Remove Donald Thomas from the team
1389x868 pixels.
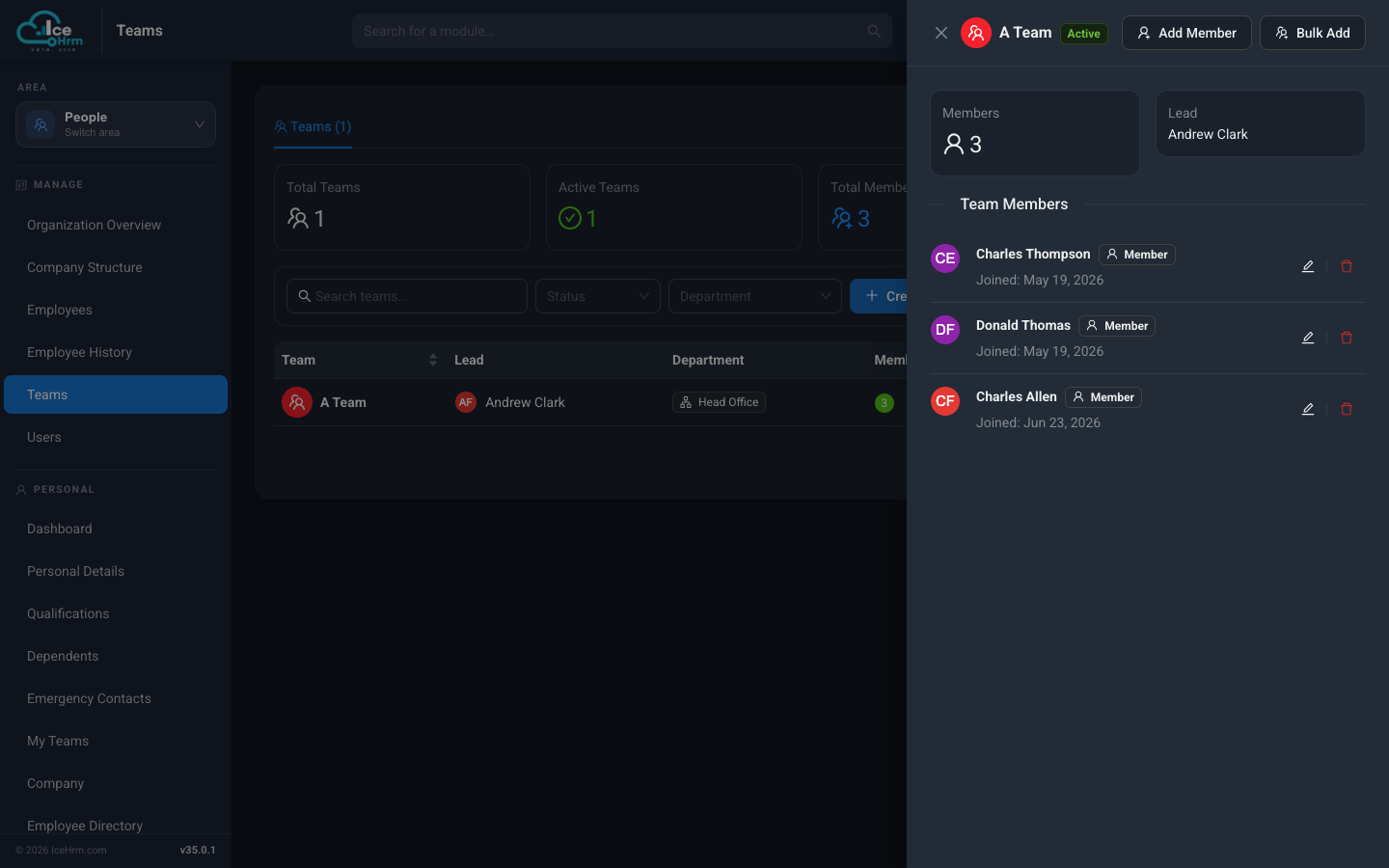tap(1347, 338)
